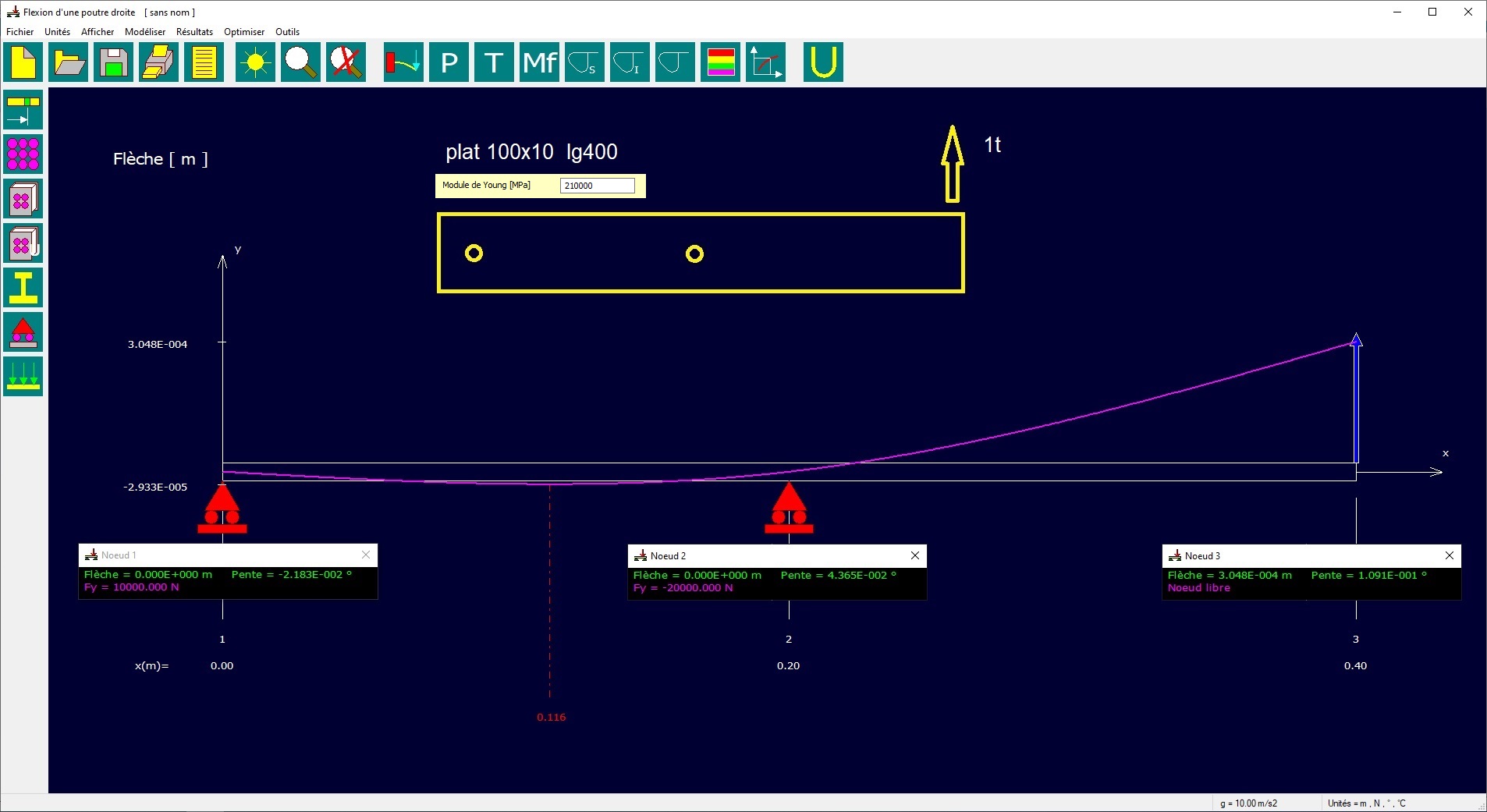Click the red 0.116 position label
1487x812 pixels.
[x=552, y=718]
